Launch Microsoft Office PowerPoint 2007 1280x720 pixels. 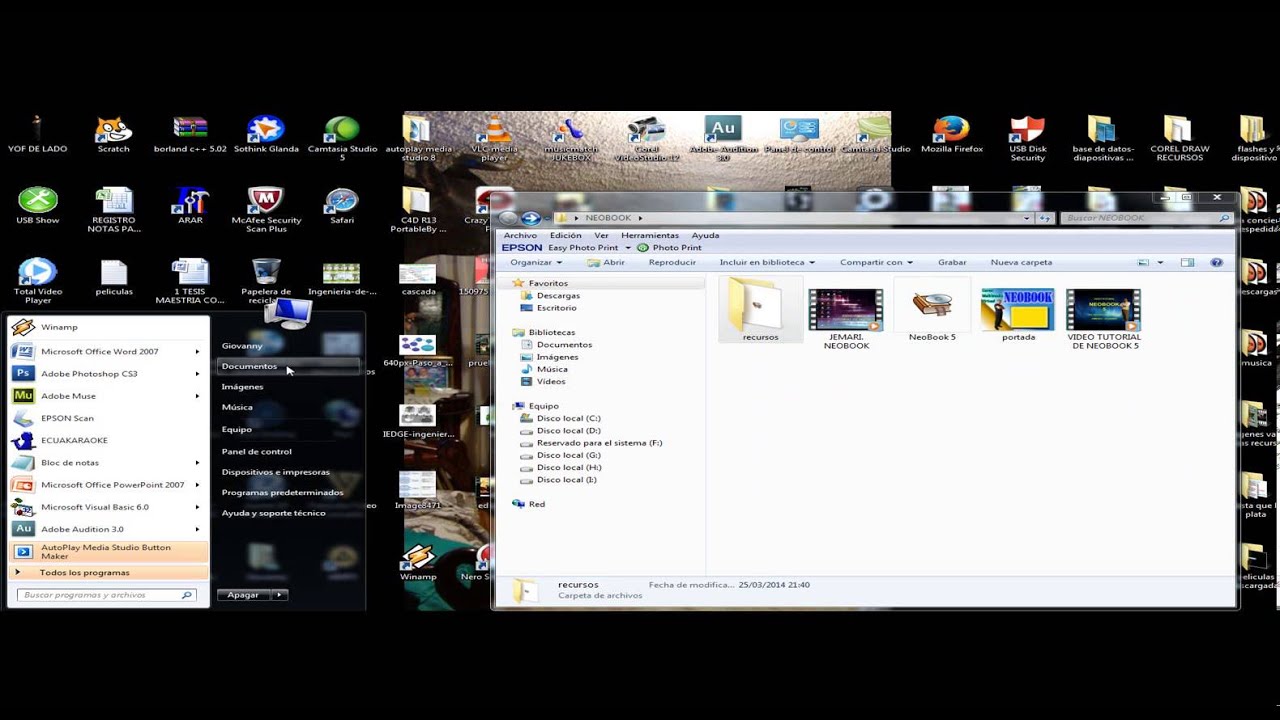pos(108,485)
